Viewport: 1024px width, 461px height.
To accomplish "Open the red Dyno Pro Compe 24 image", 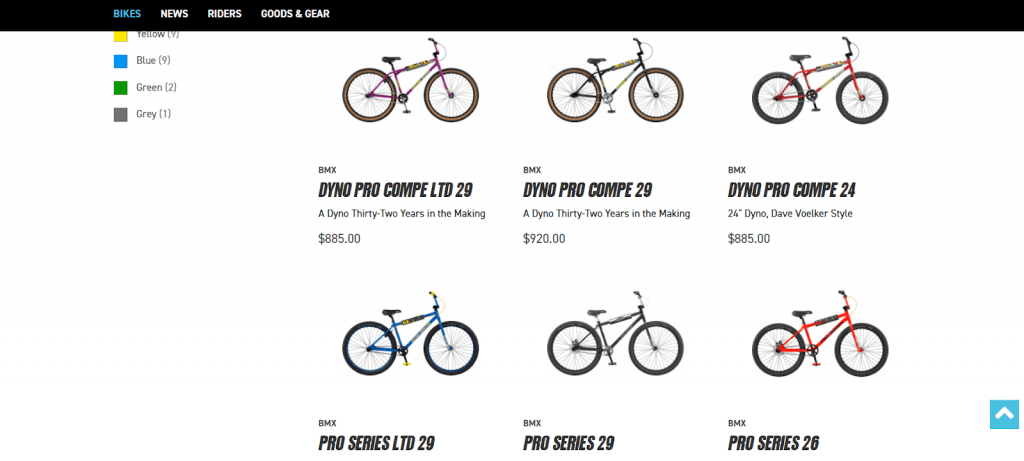I will click(x=820, y=81).
